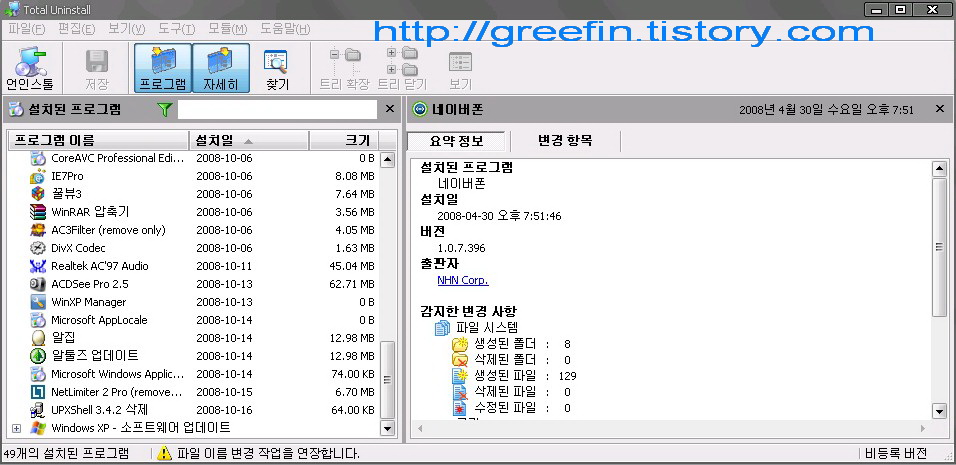Click the 생성된 파일 icon

click(459, 376)
